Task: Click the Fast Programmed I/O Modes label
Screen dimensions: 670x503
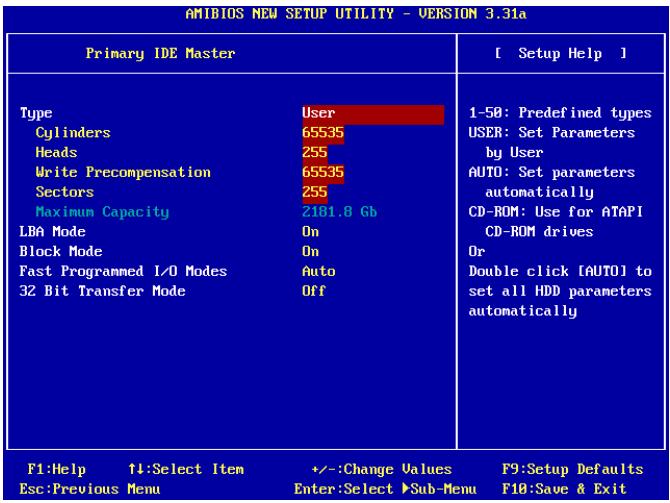Action: (123, 272)
